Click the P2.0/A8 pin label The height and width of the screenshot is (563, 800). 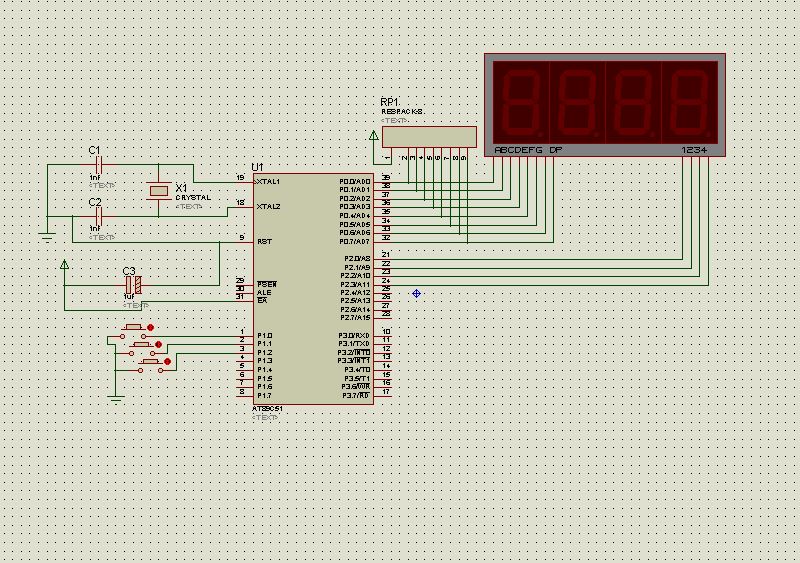pyautogui.click(x=357, y=259)
